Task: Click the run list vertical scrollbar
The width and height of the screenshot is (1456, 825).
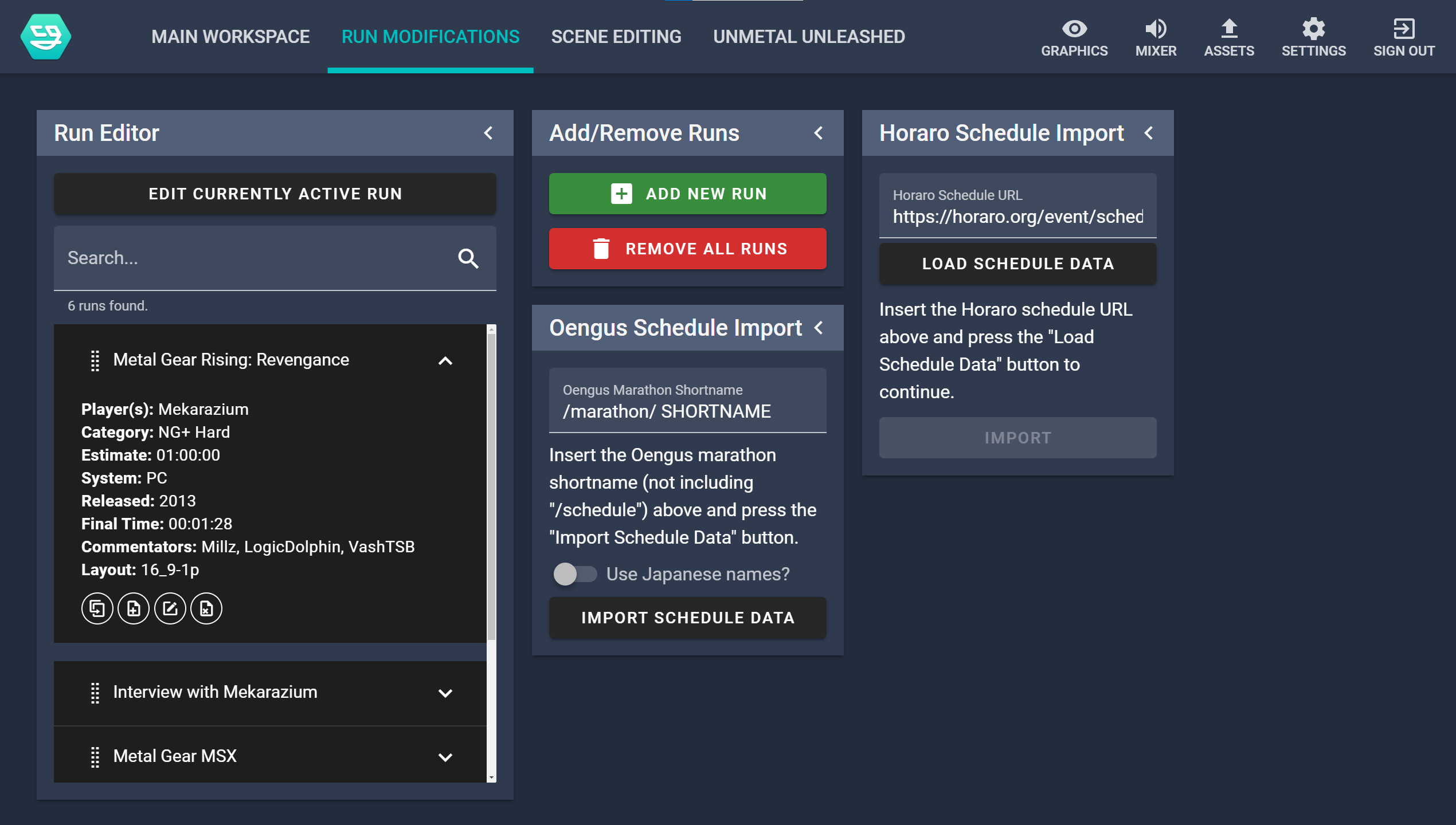Action: (x=491, y=487)
